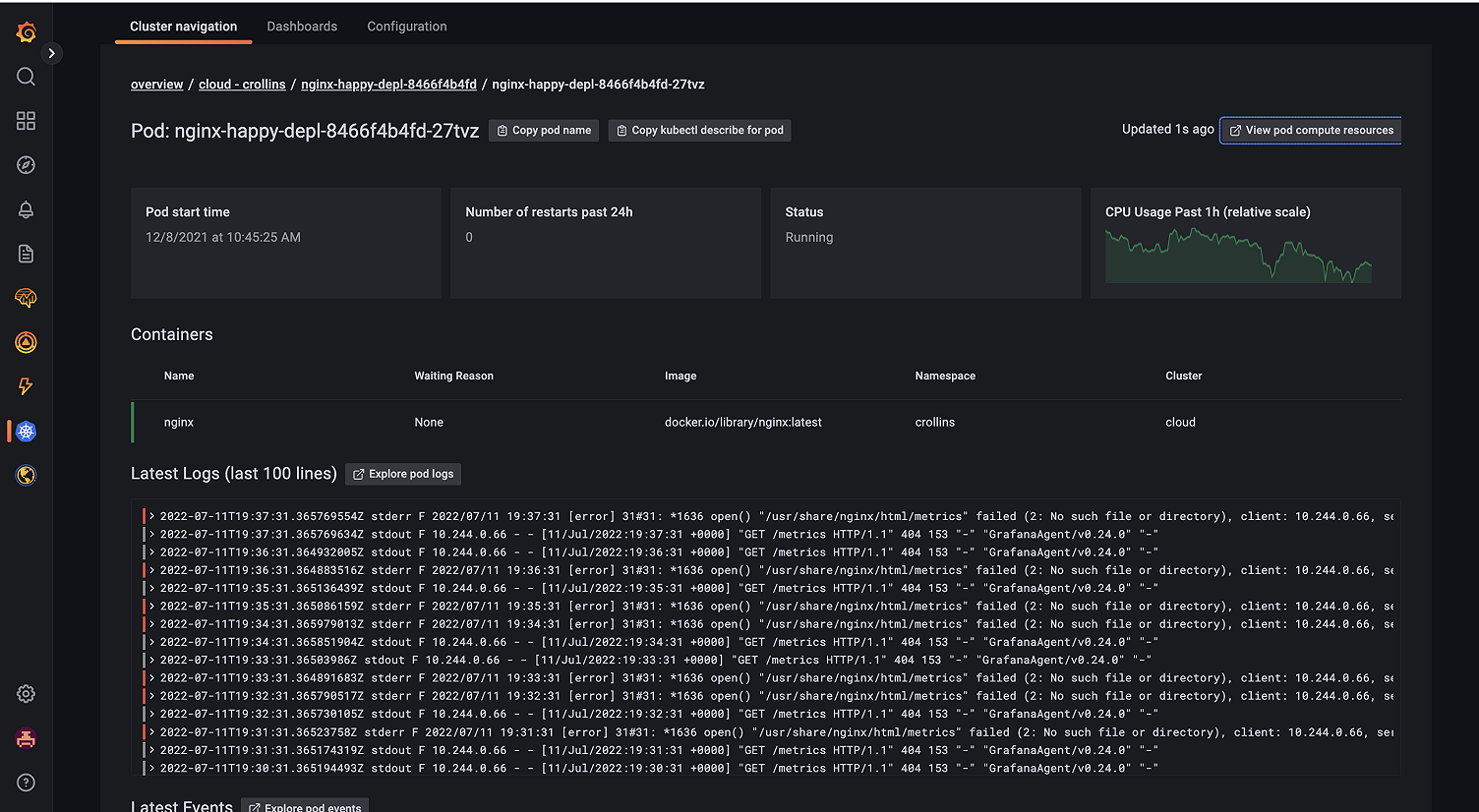Screen dimensions: 1479x812
Task: Open the Grafana home logo
Action: (x=27, y=32)
